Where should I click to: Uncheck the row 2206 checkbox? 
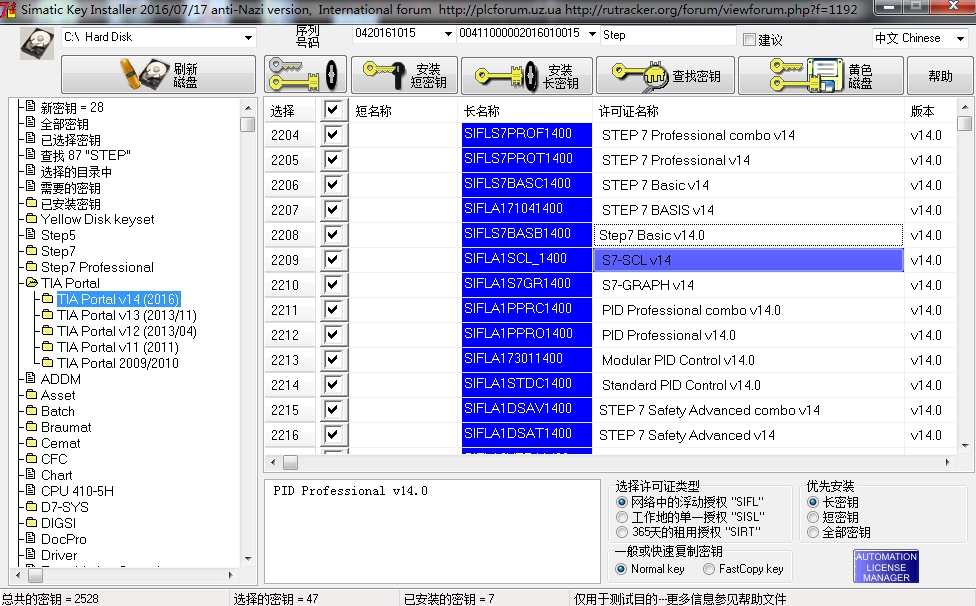click(x=333, y=184)
